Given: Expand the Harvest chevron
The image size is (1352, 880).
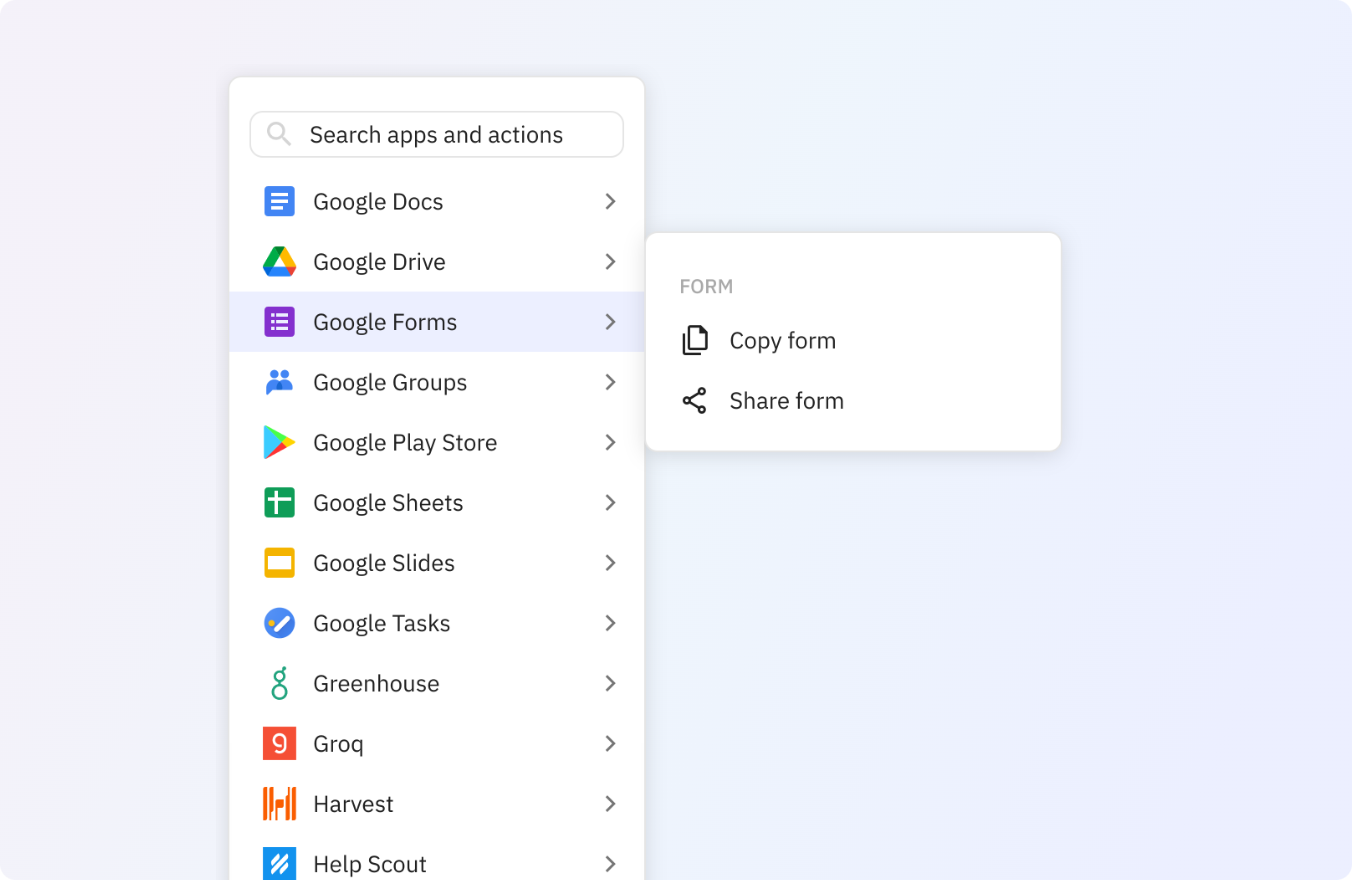Looking at the screenshot, I should click(x=610, y=804).
